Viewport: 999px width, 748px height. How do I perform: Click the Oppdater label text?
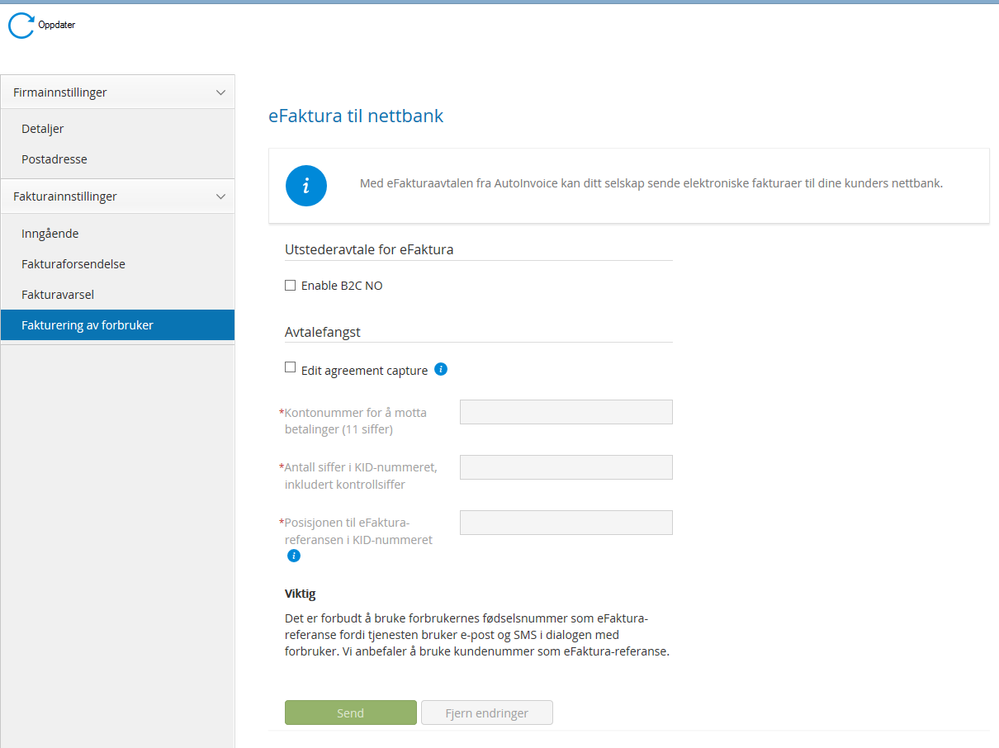pos(57,26)
